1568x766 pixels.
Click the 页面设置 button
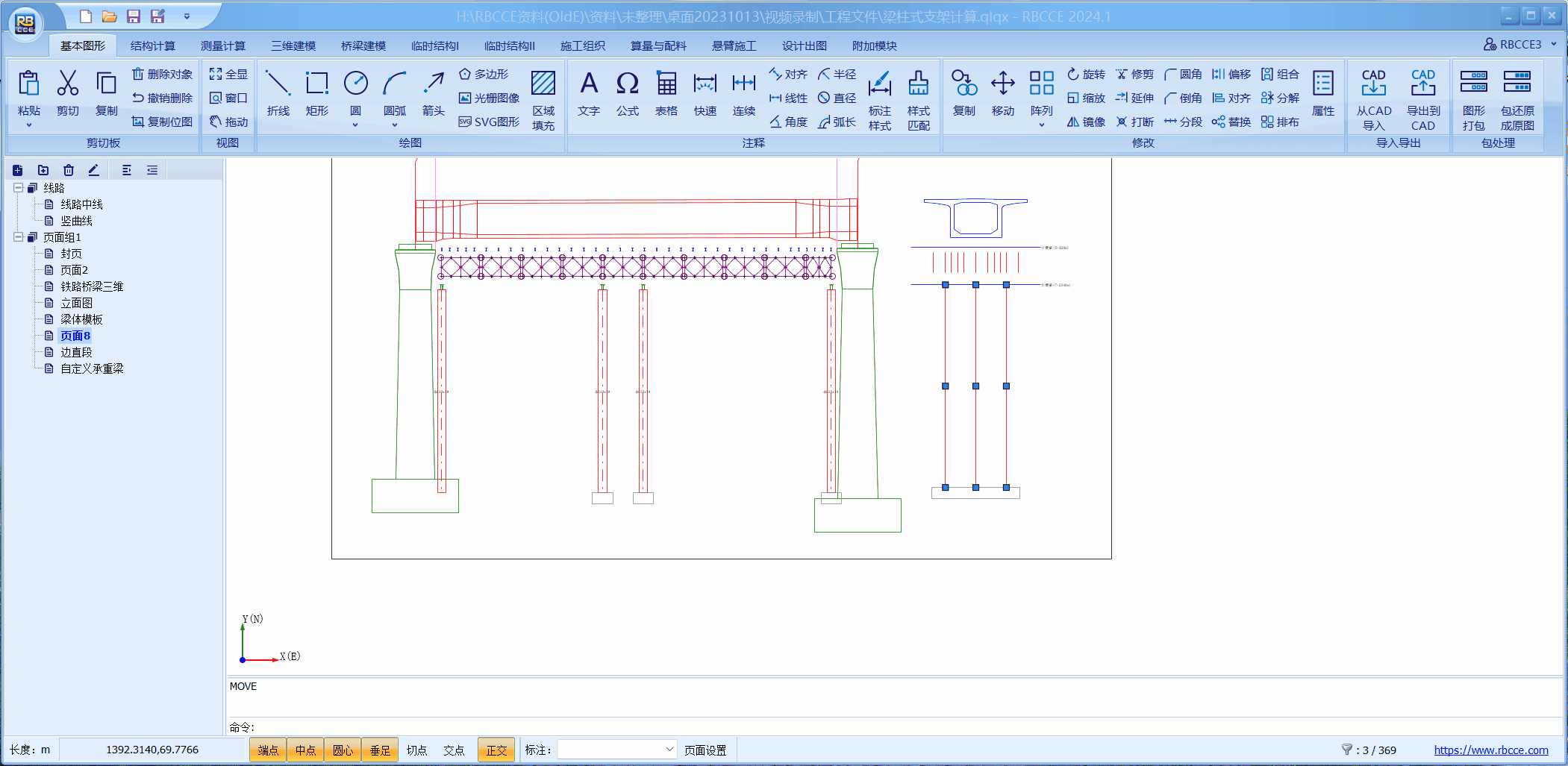pyautogui.click(x=705, y=750)
